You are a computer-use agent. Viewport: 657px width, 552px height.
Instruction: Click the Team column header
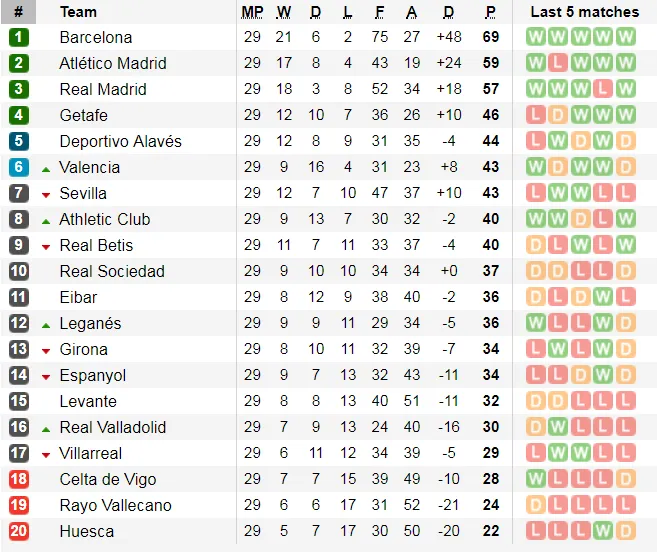click(78, 12)
